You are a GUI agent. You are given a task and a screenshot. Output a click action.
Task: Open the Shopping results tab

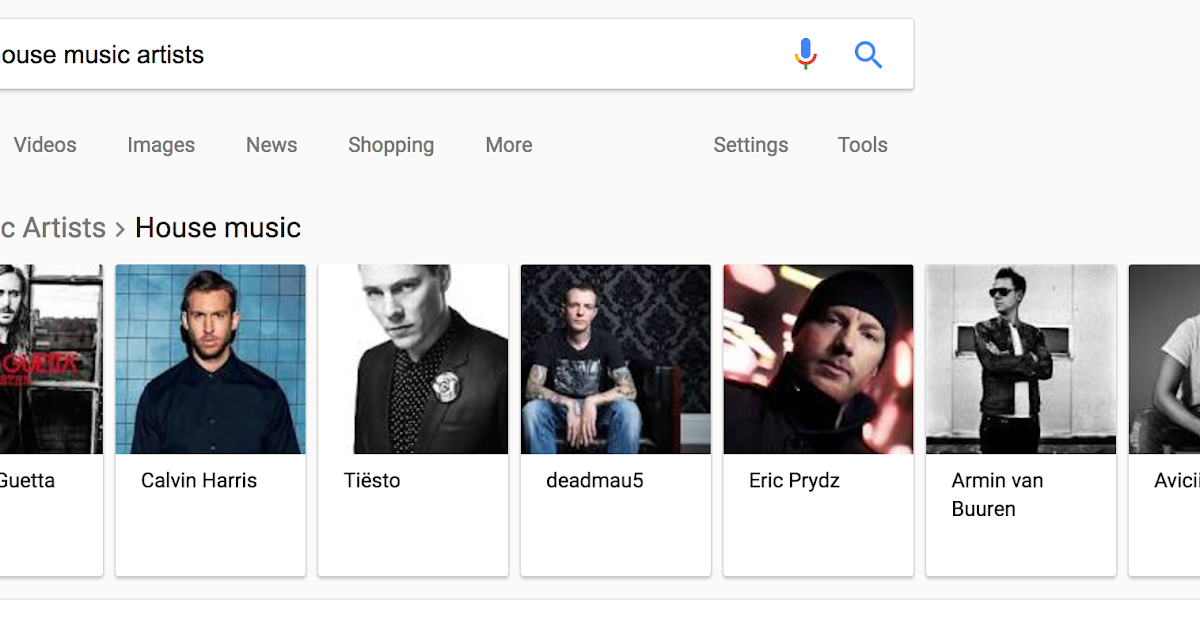391,145
